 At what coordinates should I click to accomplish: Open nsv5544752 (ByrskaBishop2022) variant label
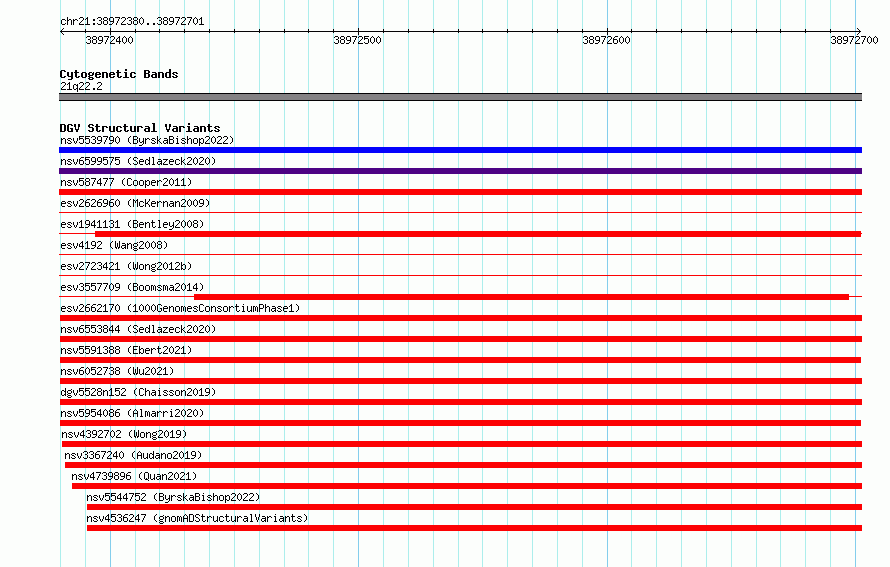click(x=173, y=497)
